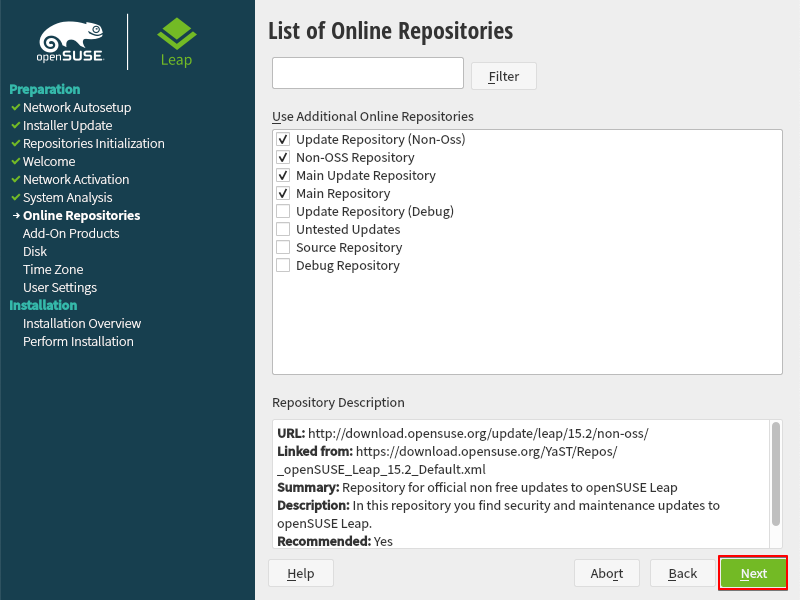Click the Repository Description label
The width and height of the screenshot is (800, 600).
pos(338,403)
